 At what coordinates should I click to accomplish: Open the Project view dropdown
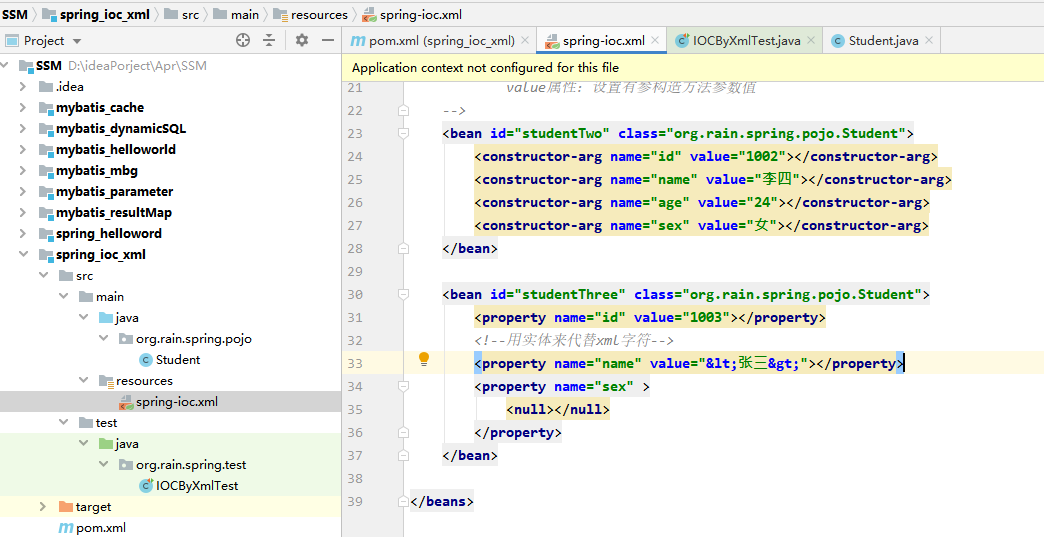point(77,41)
